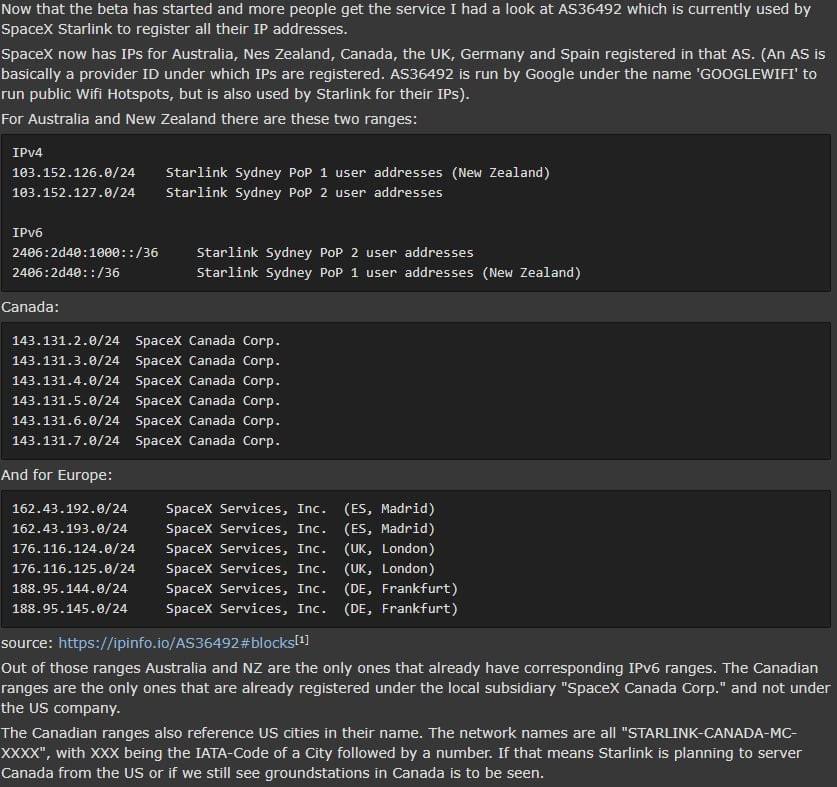This screenshot has width=837, height=787.
Task: Select the 188.95.144.0/24 Frankfurt range
Action: tap(70, 589)
